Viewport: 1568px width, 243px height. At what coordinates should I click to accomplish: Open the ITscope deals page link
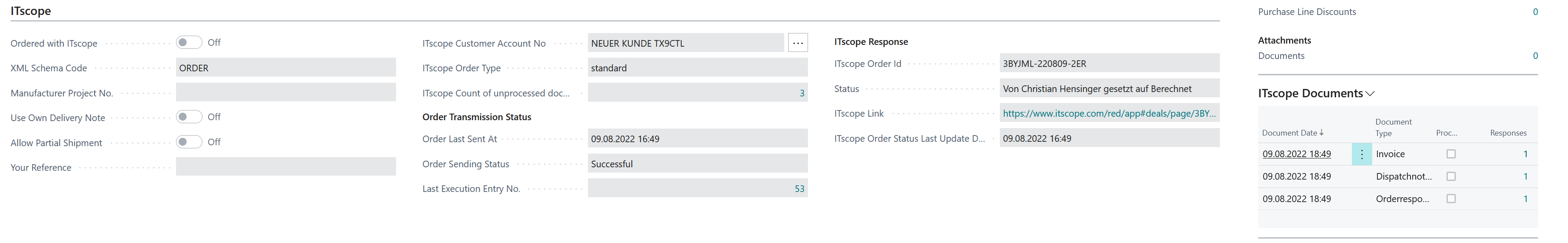point(1109,113)
